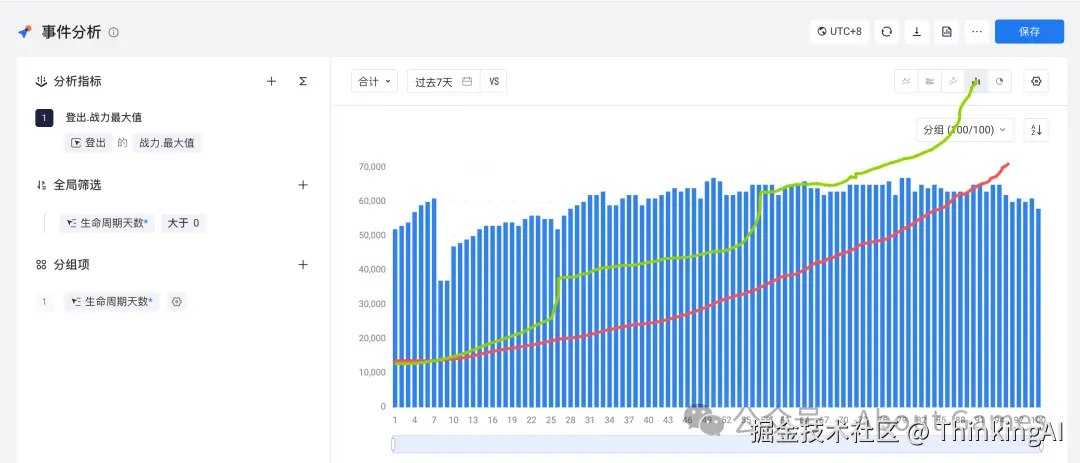The width and height of the screenshot is (1080, 463).
Task: Click the blue 保存 button
Action: (1029, 32)
